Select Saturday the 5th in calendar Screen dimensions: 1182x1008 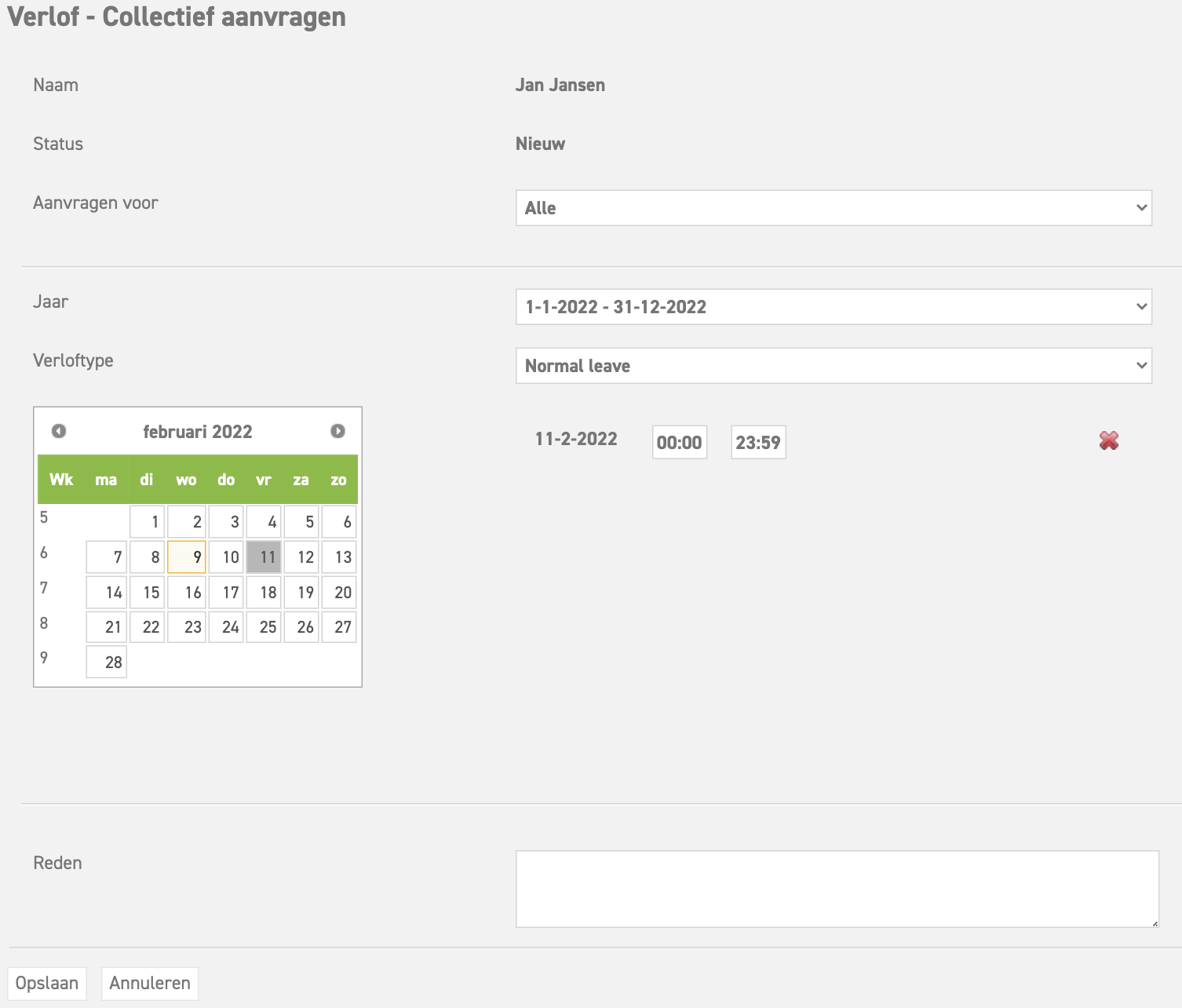[301, 521]
